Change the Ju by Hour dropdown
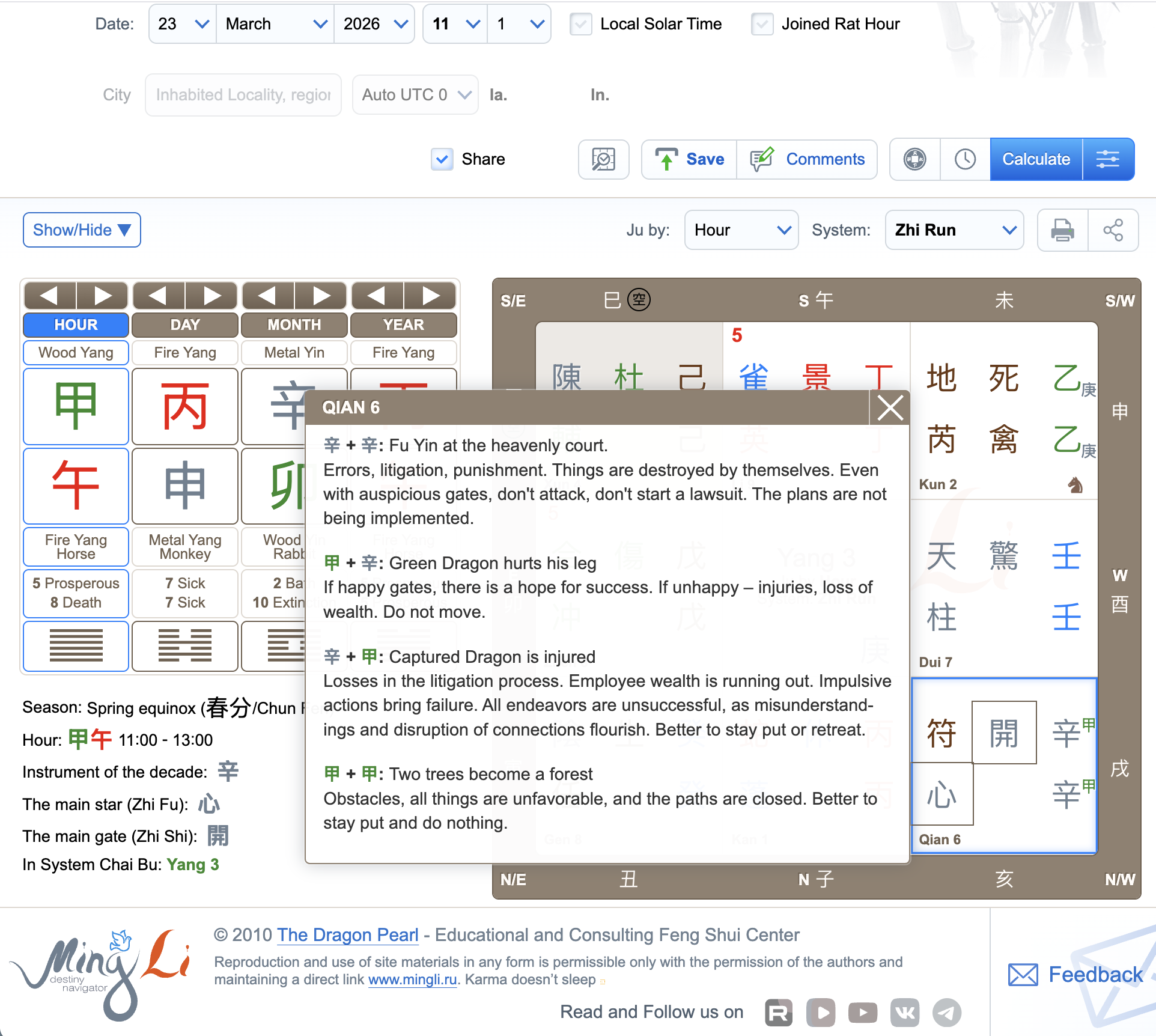The image size is (1156, 1036). point(741,230)
